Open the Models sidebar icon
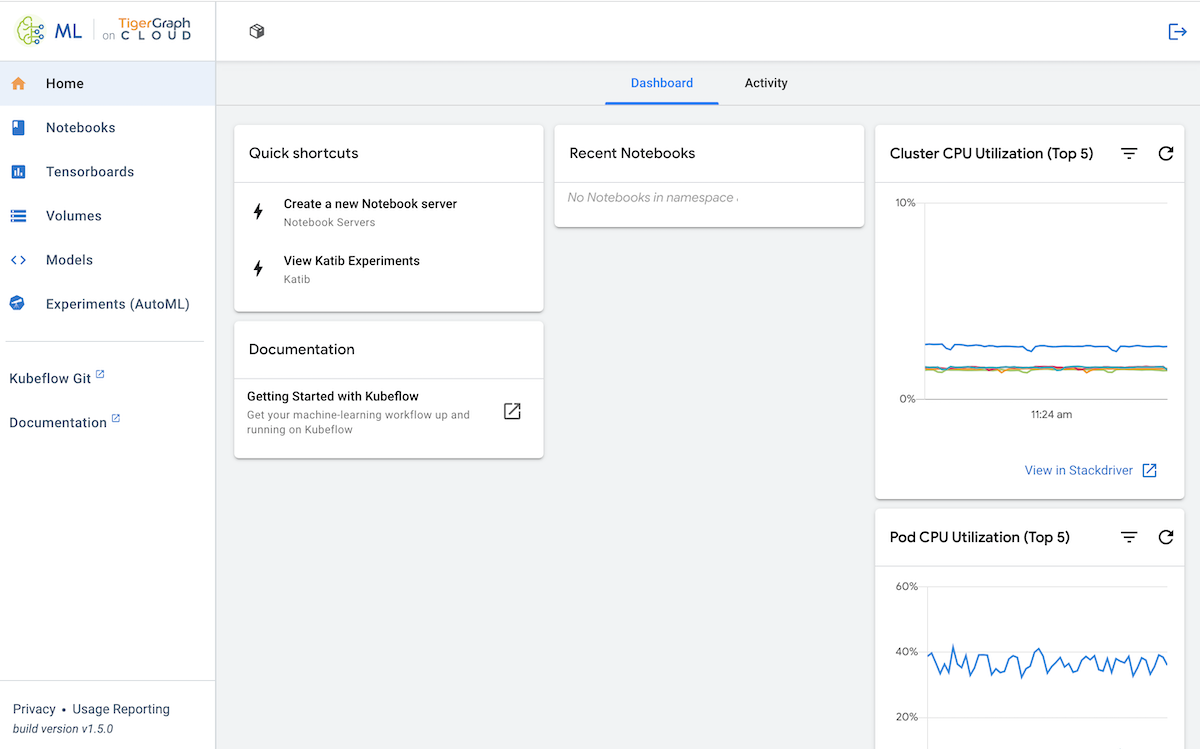Image resolution: width=1200 pixels, height=749 pixels. [x=19, y=259]
